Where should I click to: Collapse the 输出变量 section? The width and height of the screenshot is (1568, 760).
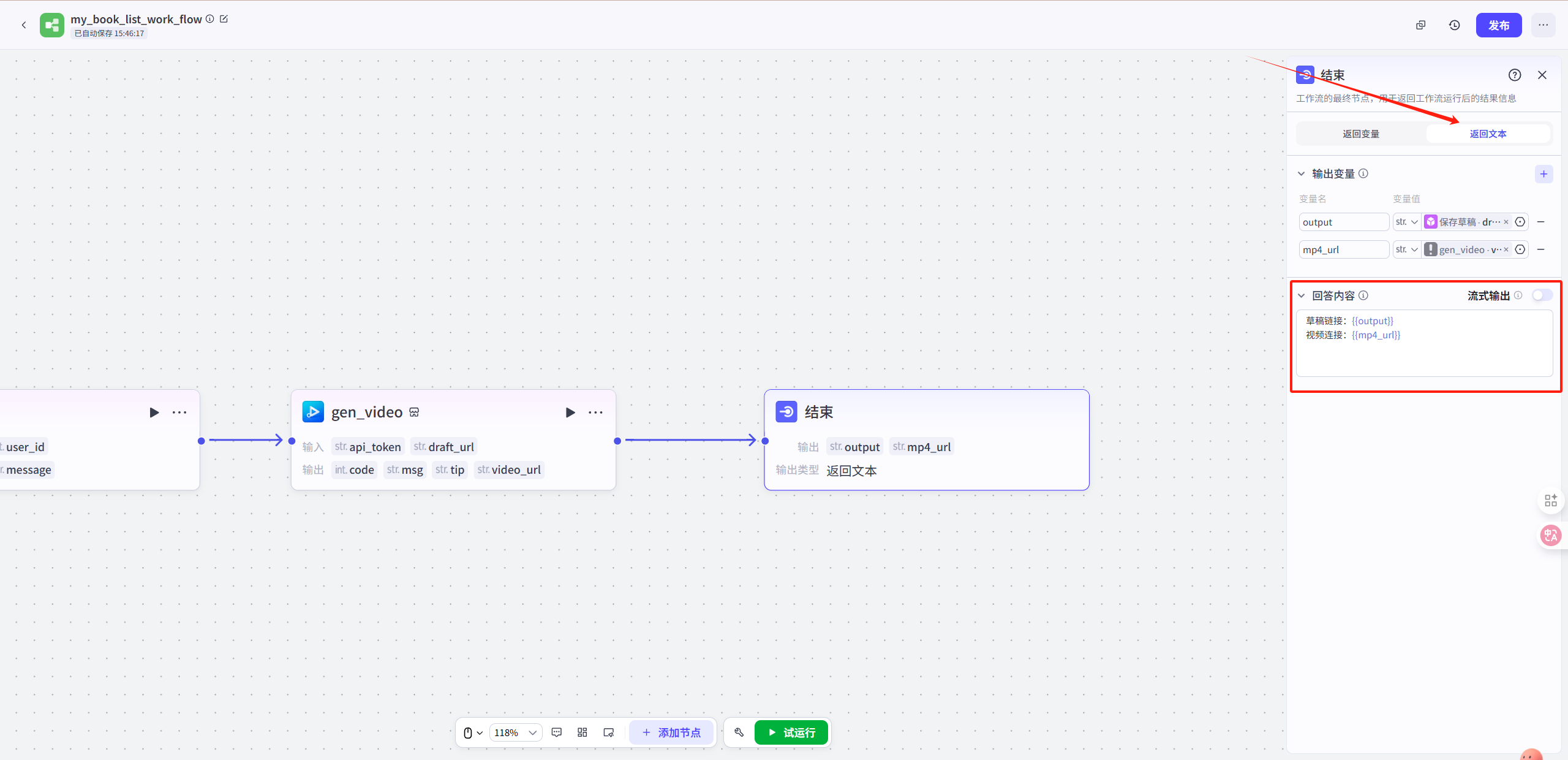[x=1302, y=174]
